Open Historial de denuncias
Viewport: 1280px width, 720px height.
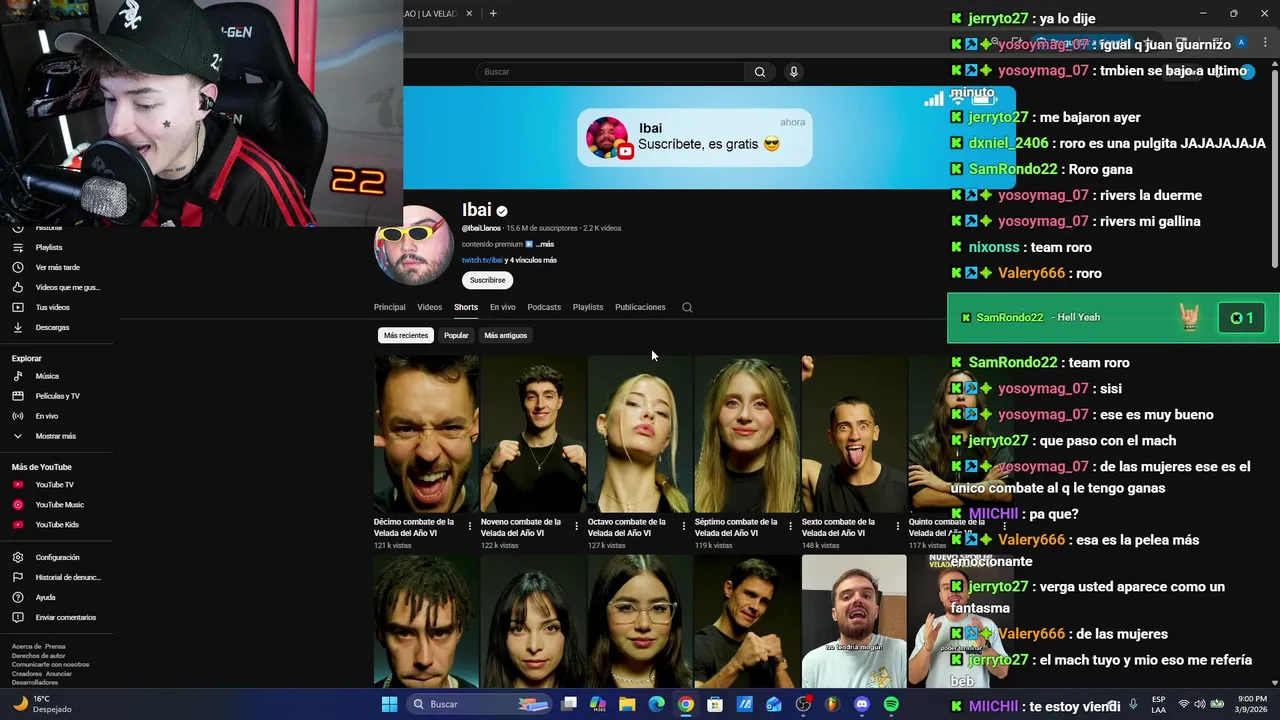point(67,577)
